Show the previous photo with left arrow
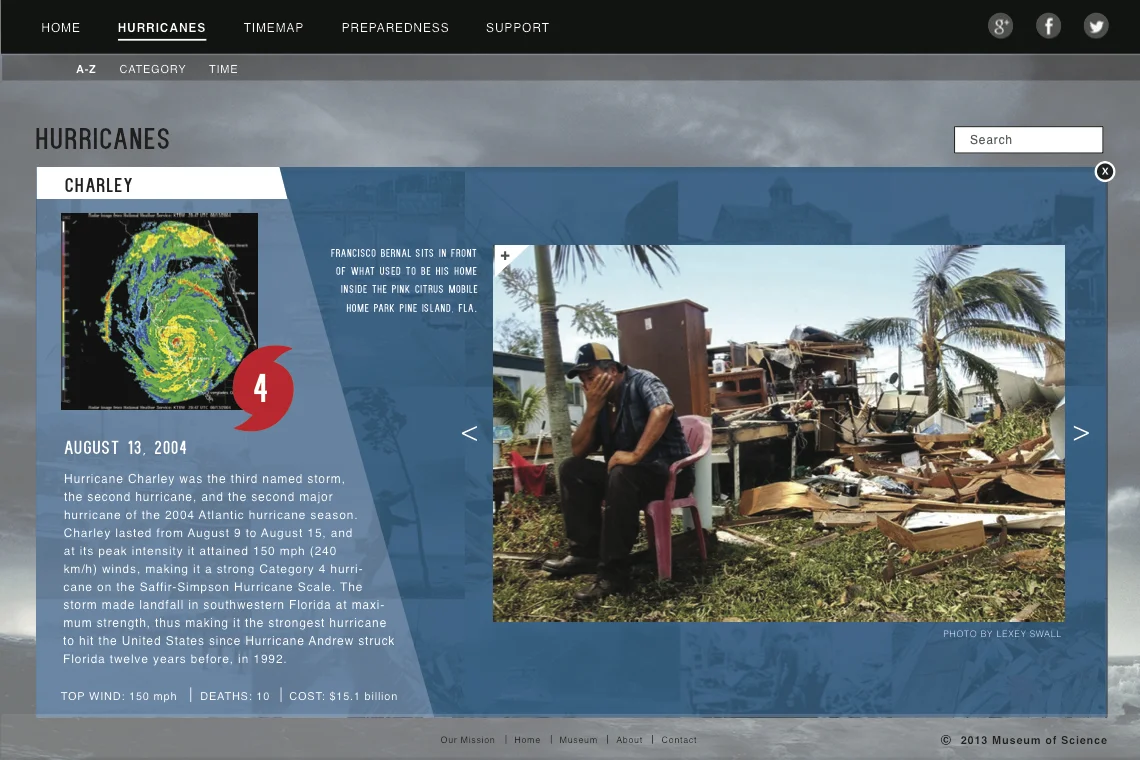The image size is (1140, 760). click(x=470, y=433)
